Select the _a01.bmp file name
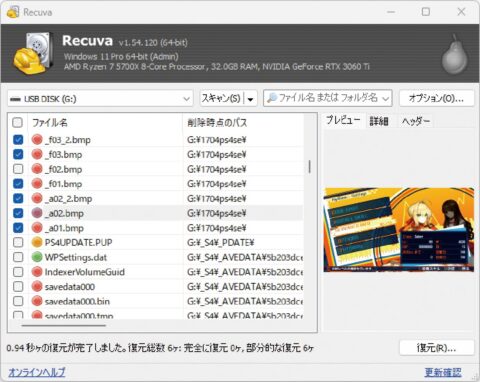 pos(64,228)
